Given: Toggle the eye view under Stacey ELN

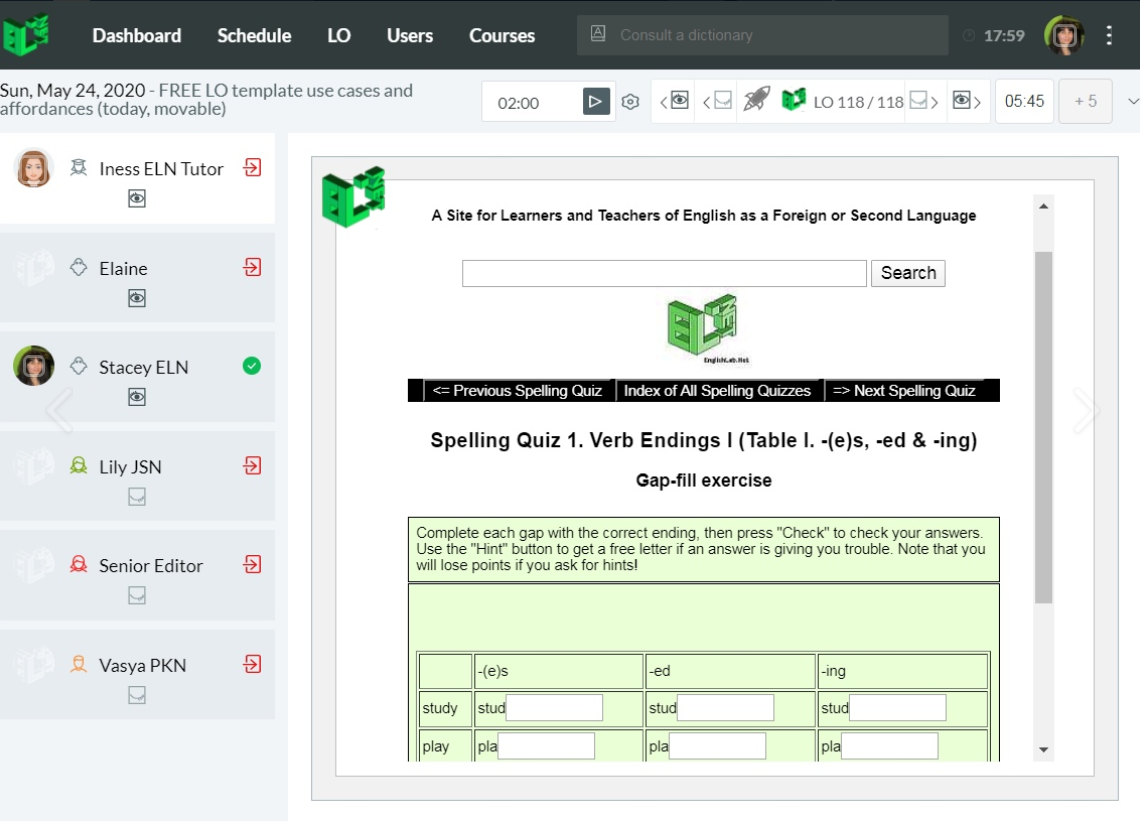Looking at the screenshot, I should (137, 397).
